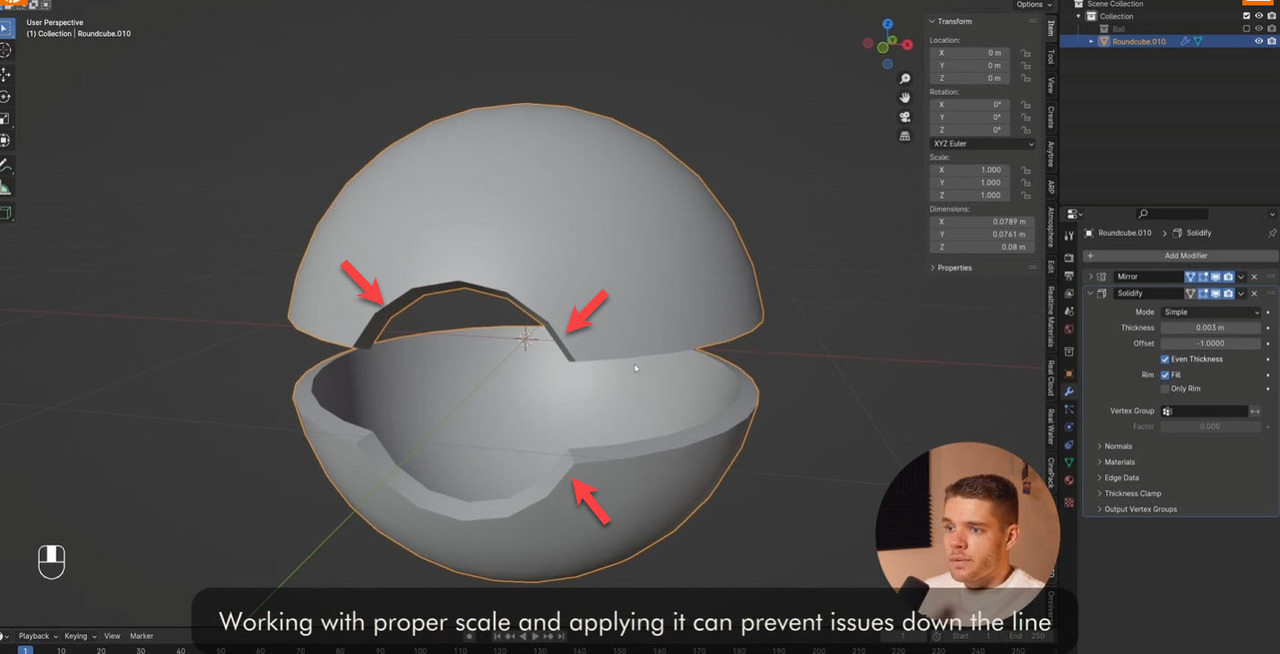Select the Move tool in left toolbar
This screenshot has width=1280, height=654.
[x=5, y=74]
